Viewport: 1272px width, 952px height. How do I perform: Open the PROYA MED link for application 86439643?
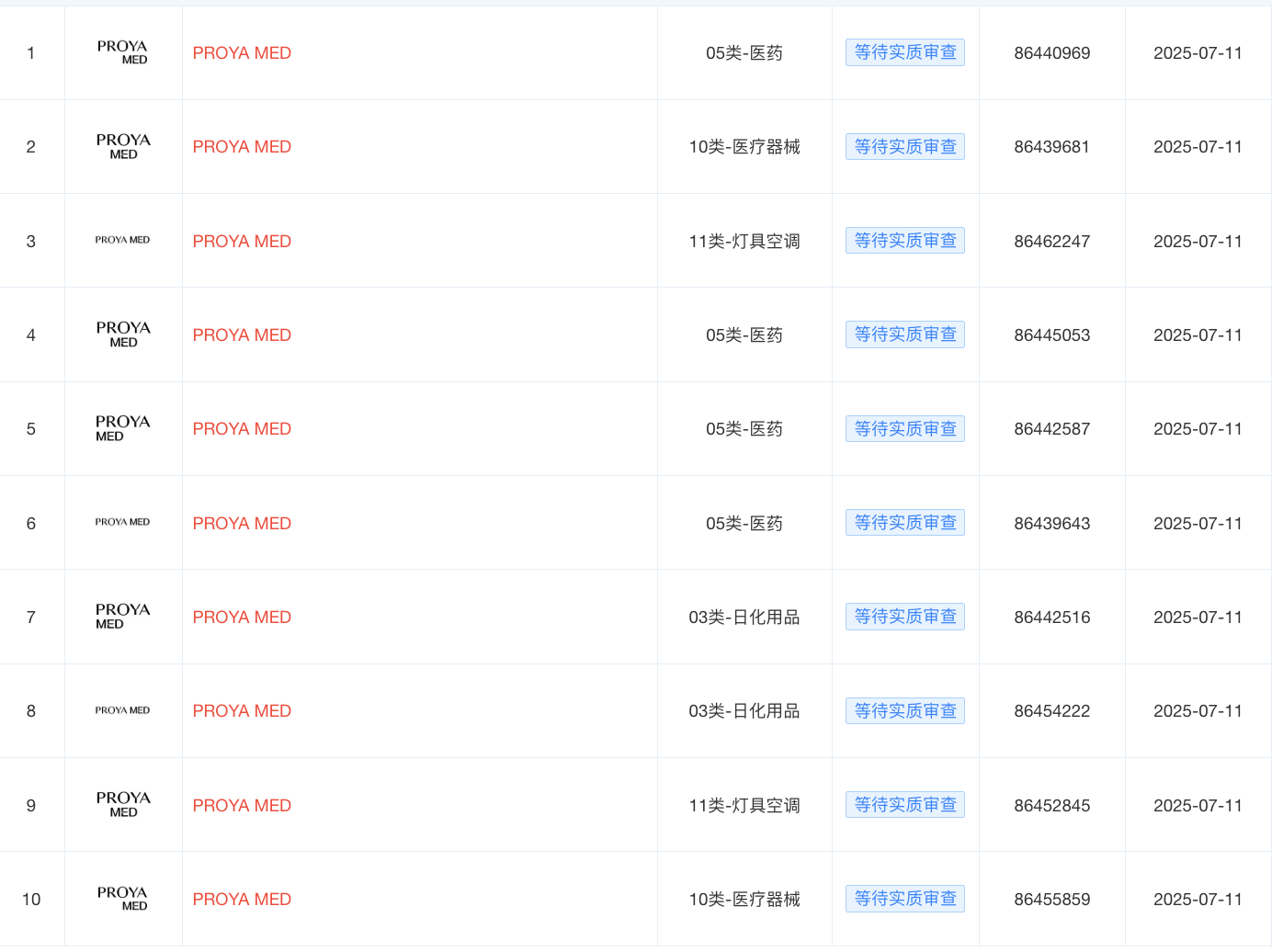pos(242,523)
